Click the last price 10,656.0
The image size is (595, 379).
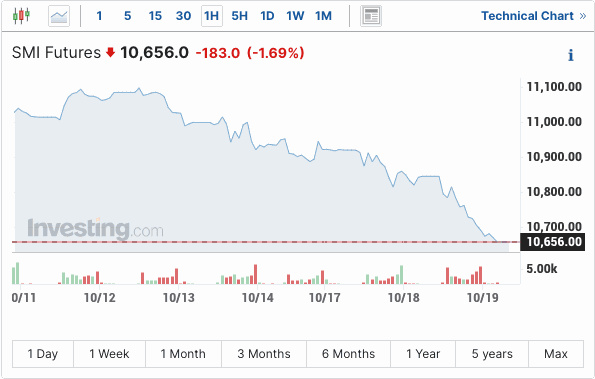pyautogui.click(x=154, y=52)
